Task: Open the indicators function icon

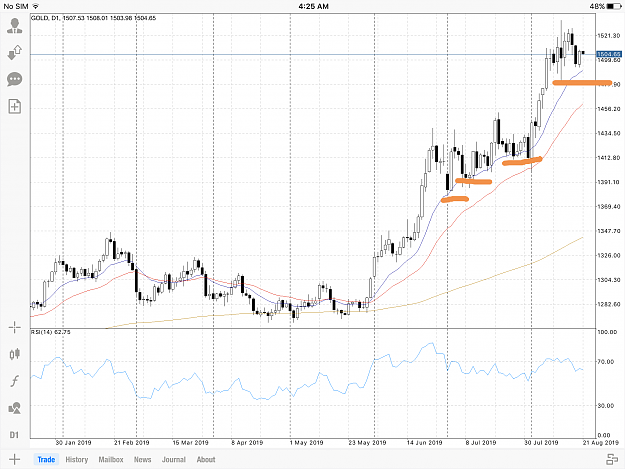Action: click(x=14, y=381)
